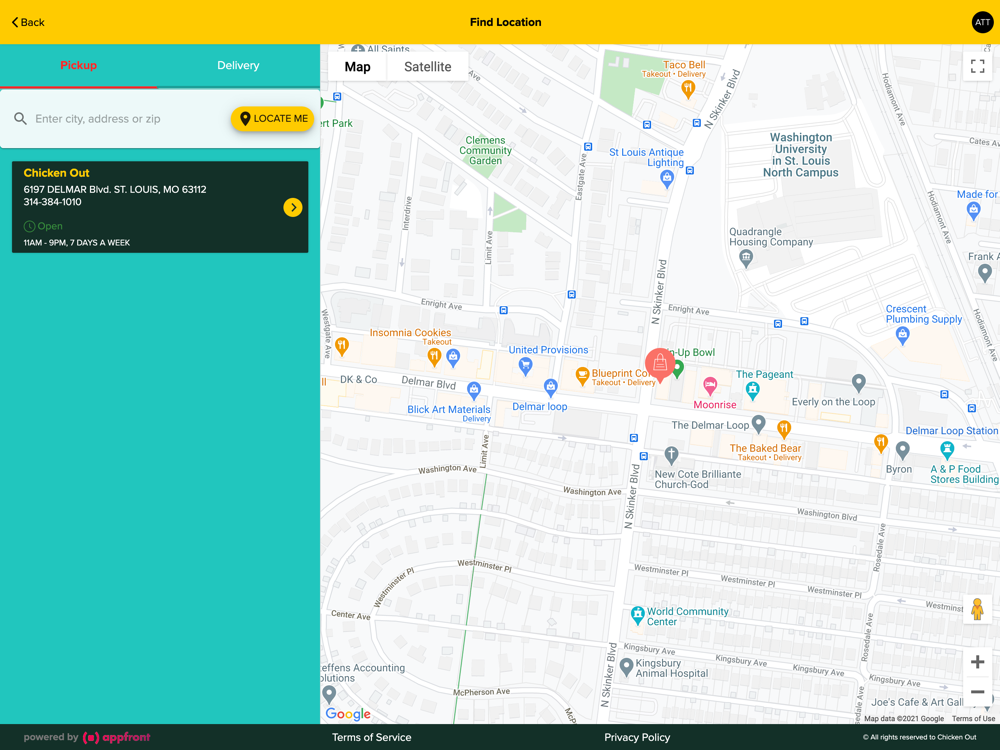Click Washington University North Campus label
Image resolution: width=1000 pixels, height=750 pixels.
800,155
